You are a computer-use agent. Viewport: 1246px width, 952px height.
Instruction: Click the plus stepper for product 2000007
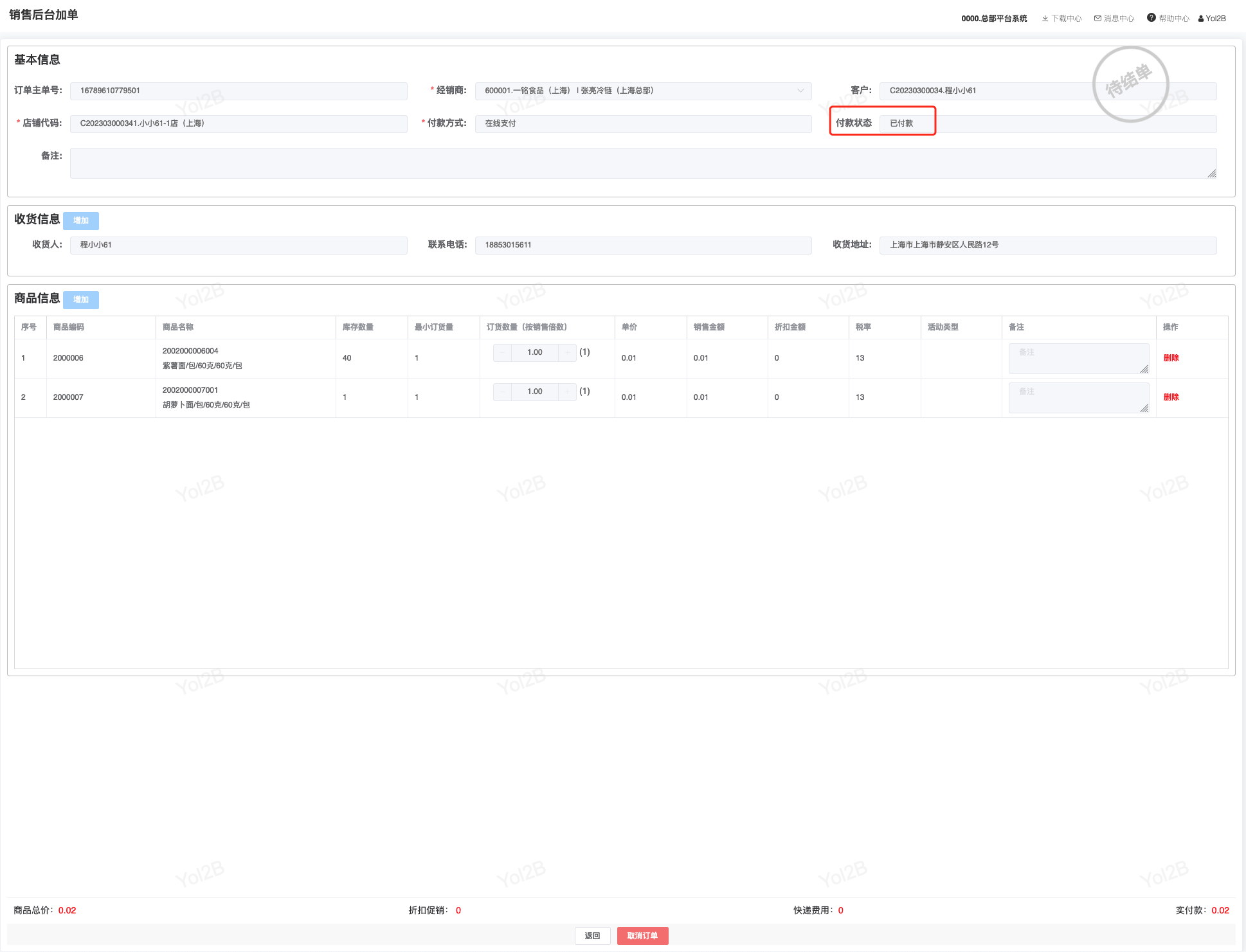pos(568,391)
